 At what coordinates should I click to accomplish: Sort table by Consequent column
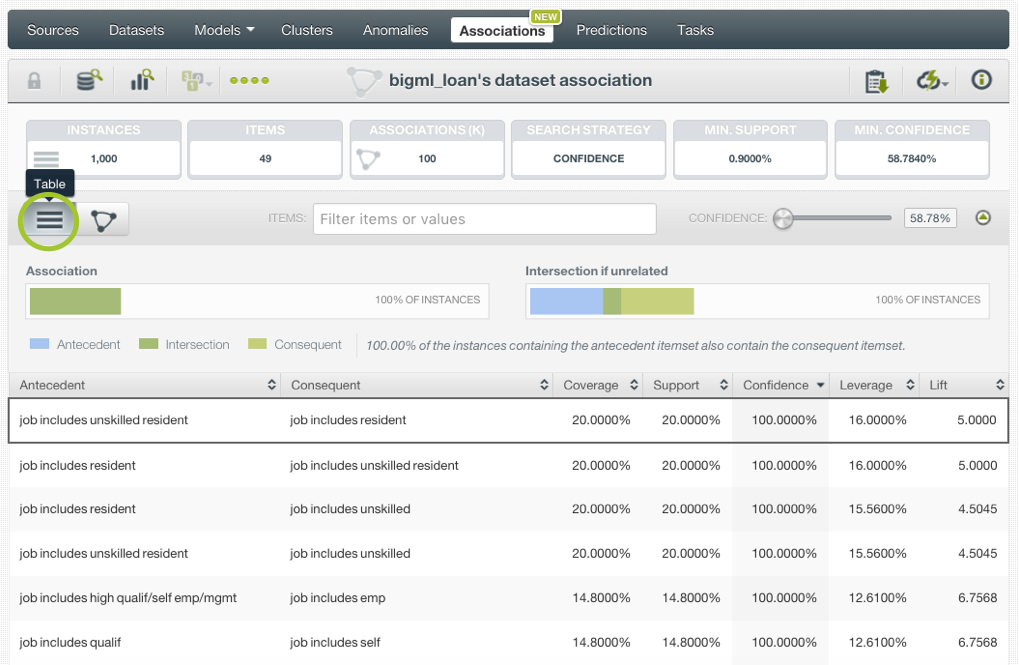point(417,385)
